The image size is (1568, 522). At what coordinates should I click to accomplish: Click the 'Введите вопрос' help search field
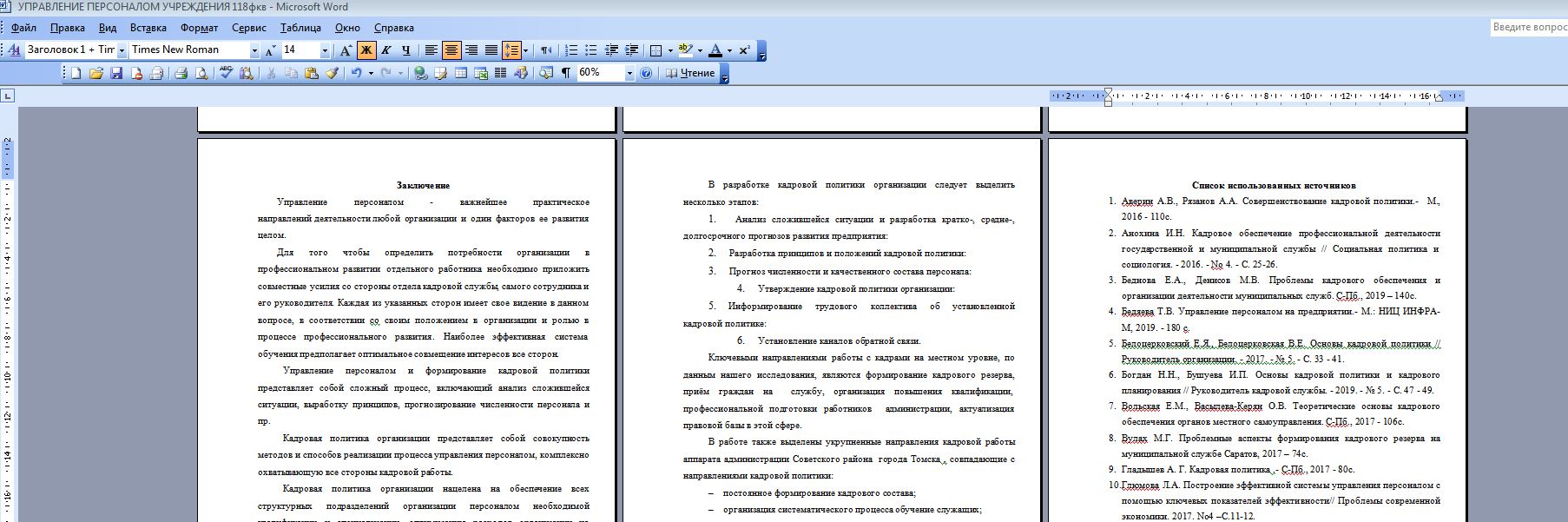1529,28
